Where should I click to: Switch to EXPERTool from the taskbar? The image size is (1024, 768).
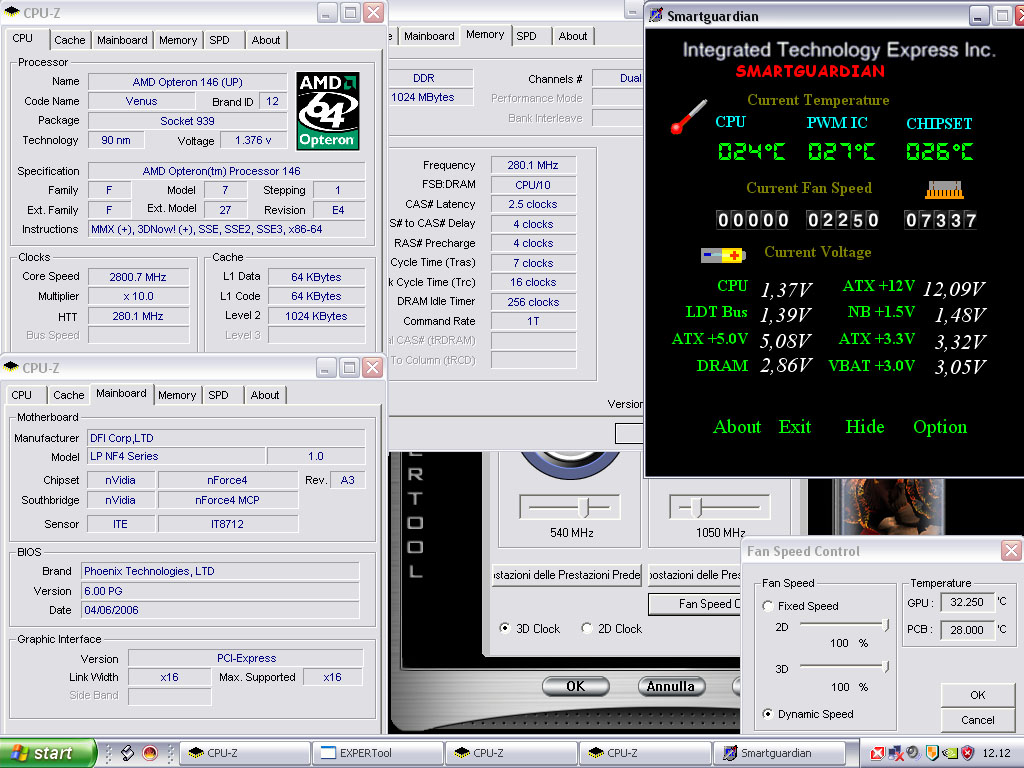(x=377, y=753)
